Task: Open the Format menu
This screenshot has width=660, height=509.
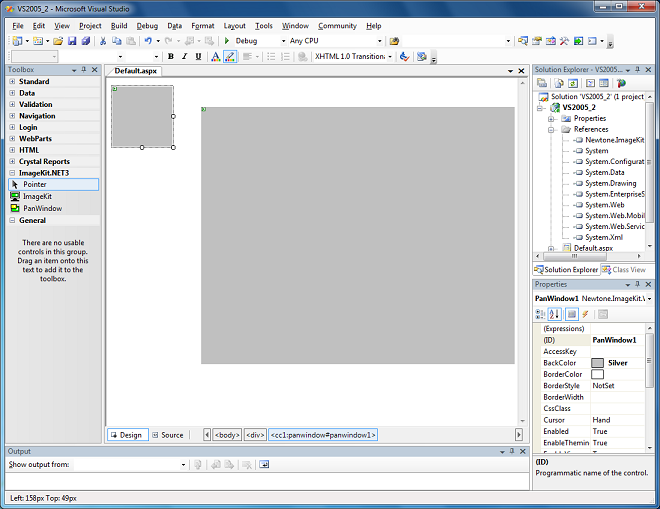Action: click(x=203, y=26)
